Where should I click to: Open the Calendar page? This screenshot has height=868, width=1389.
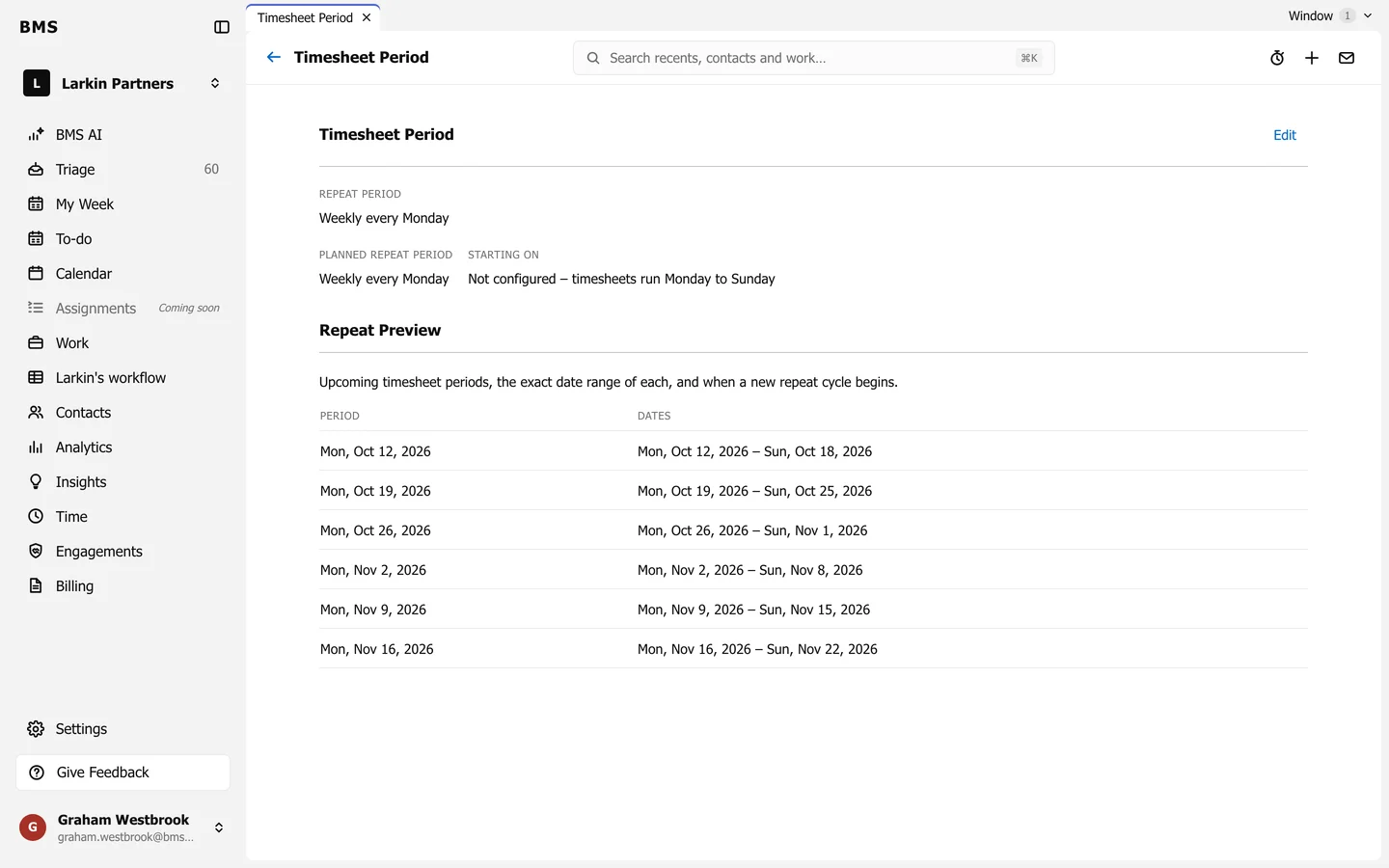click(123, 274)
